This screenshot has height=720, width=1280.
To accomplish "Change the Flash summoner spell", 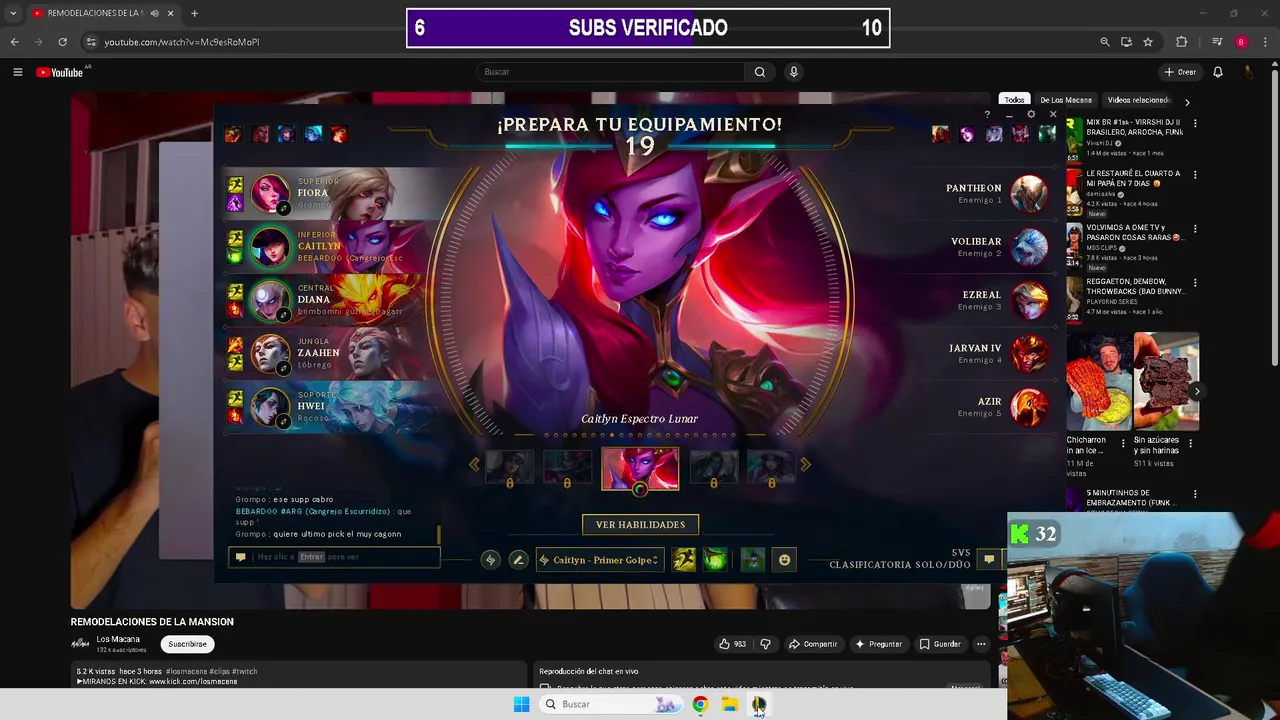I will (x=684, y=560).
